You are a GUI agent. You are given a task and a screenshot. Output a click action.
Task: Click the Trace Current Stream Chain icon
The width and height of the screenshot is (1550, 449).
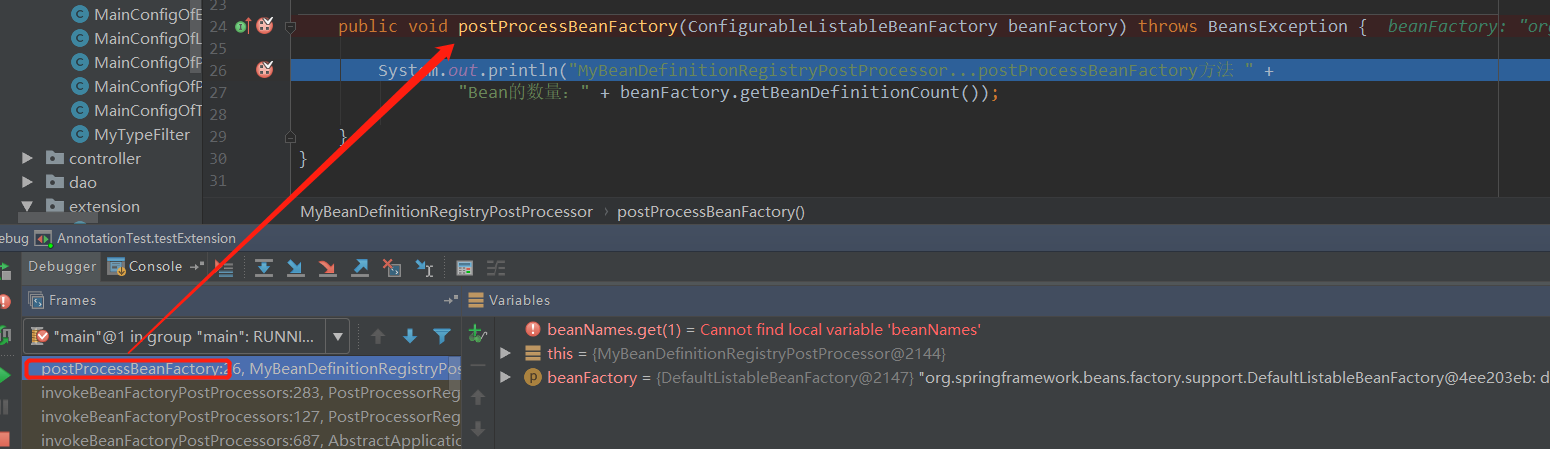point(495,267)
